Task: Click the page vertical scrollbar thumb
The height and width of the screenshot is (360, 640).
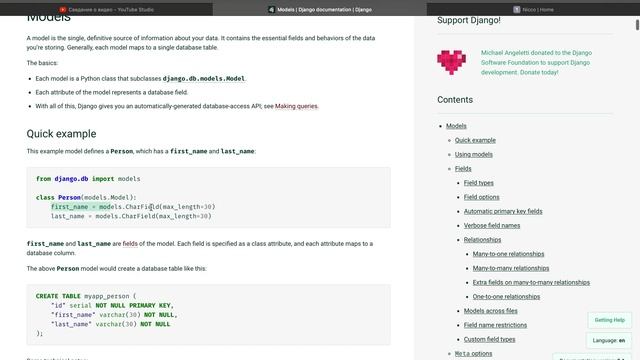Action: click(x=637, y=25)
